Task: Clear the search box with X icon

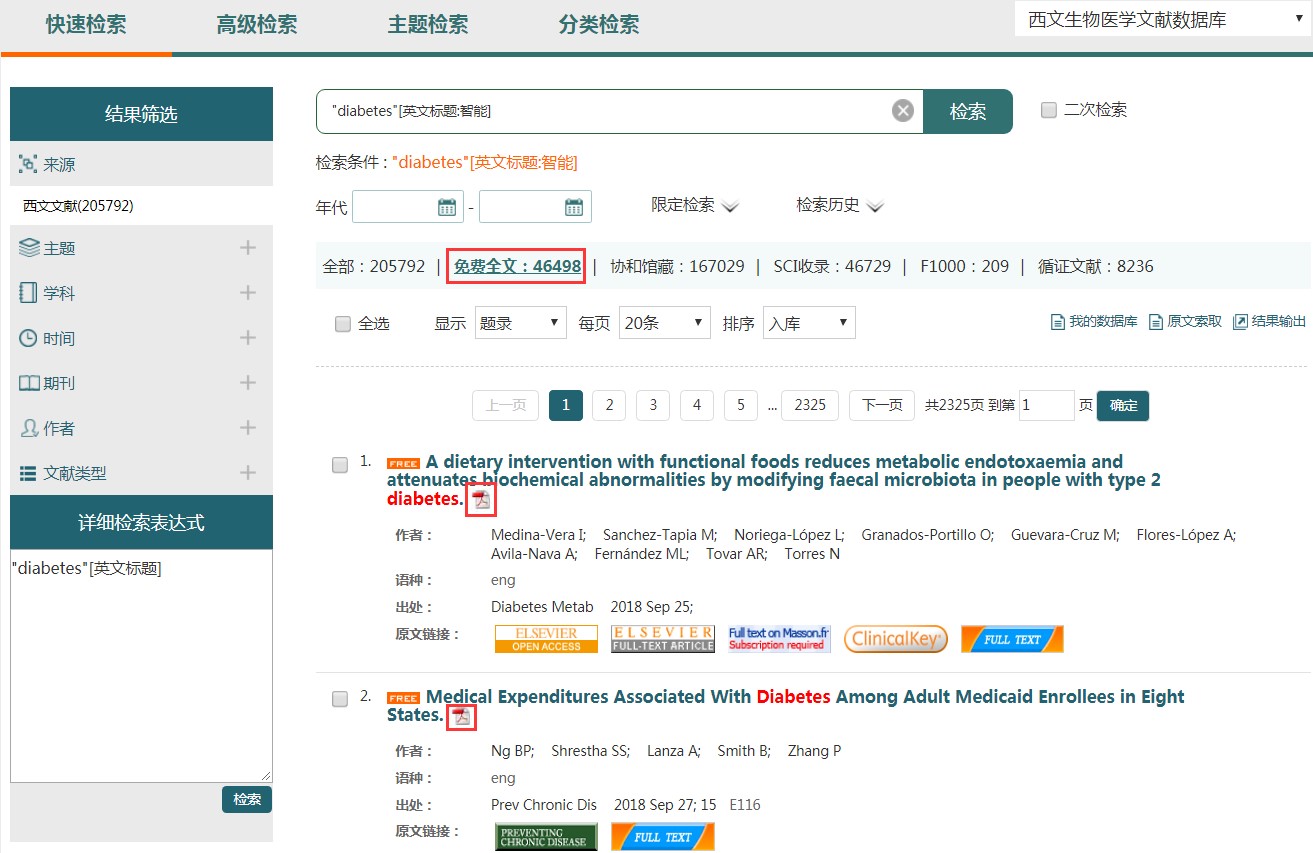Action: (903, 111)
